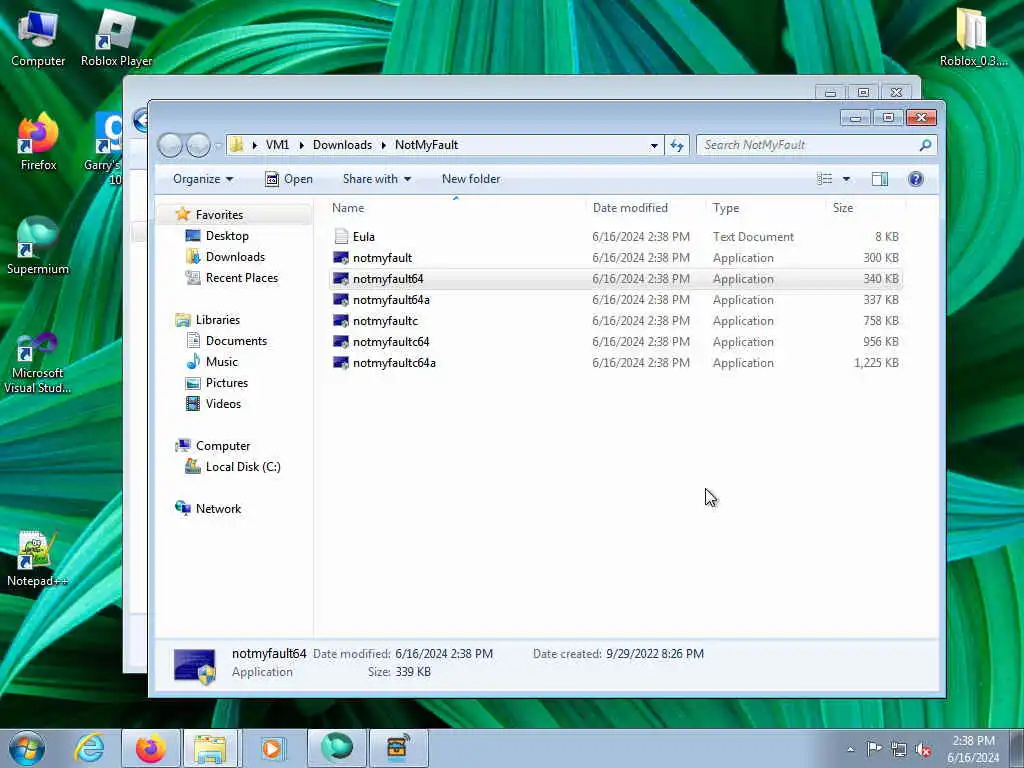Open the Documents library

pyautogui.click(x=236, y=341)
